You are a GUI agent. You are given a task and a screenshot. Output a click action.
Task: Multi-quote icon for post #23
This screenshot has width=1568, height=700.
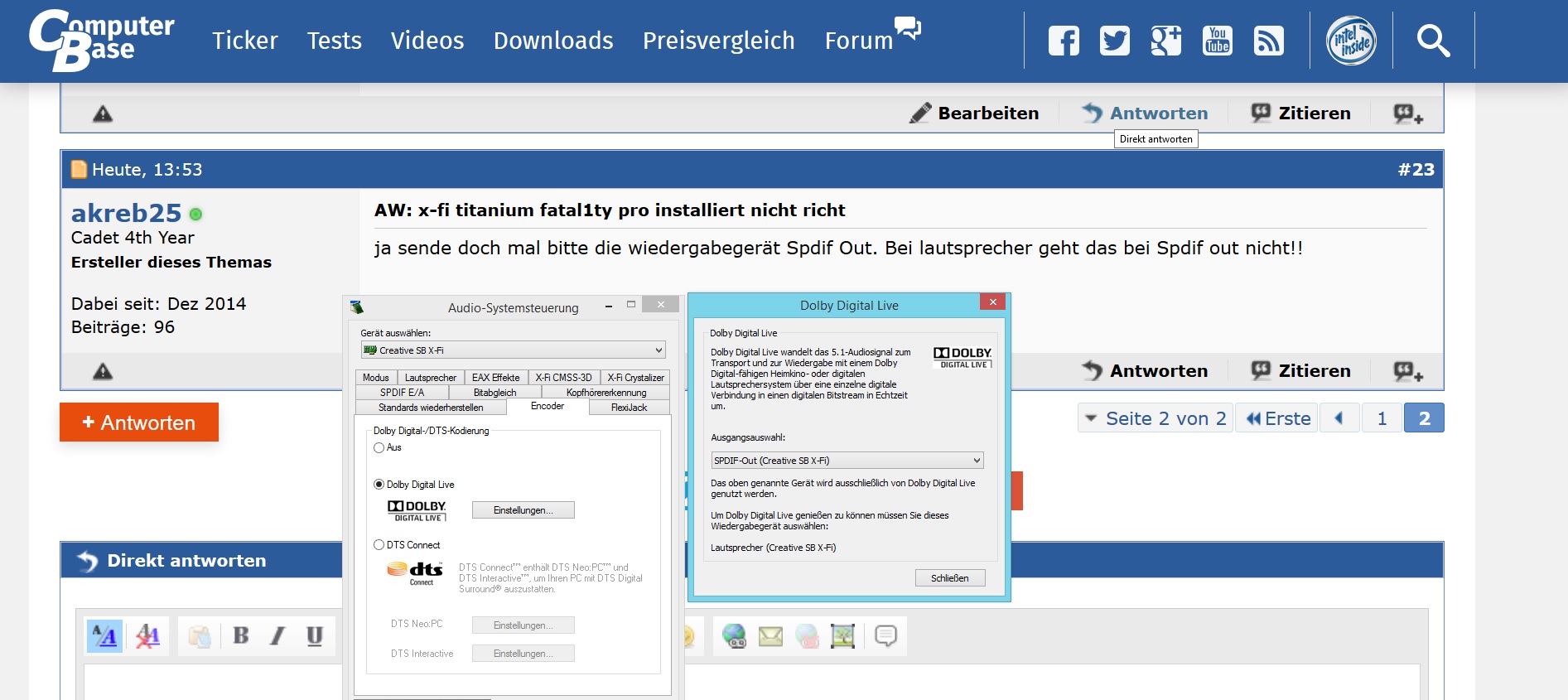1408,371
